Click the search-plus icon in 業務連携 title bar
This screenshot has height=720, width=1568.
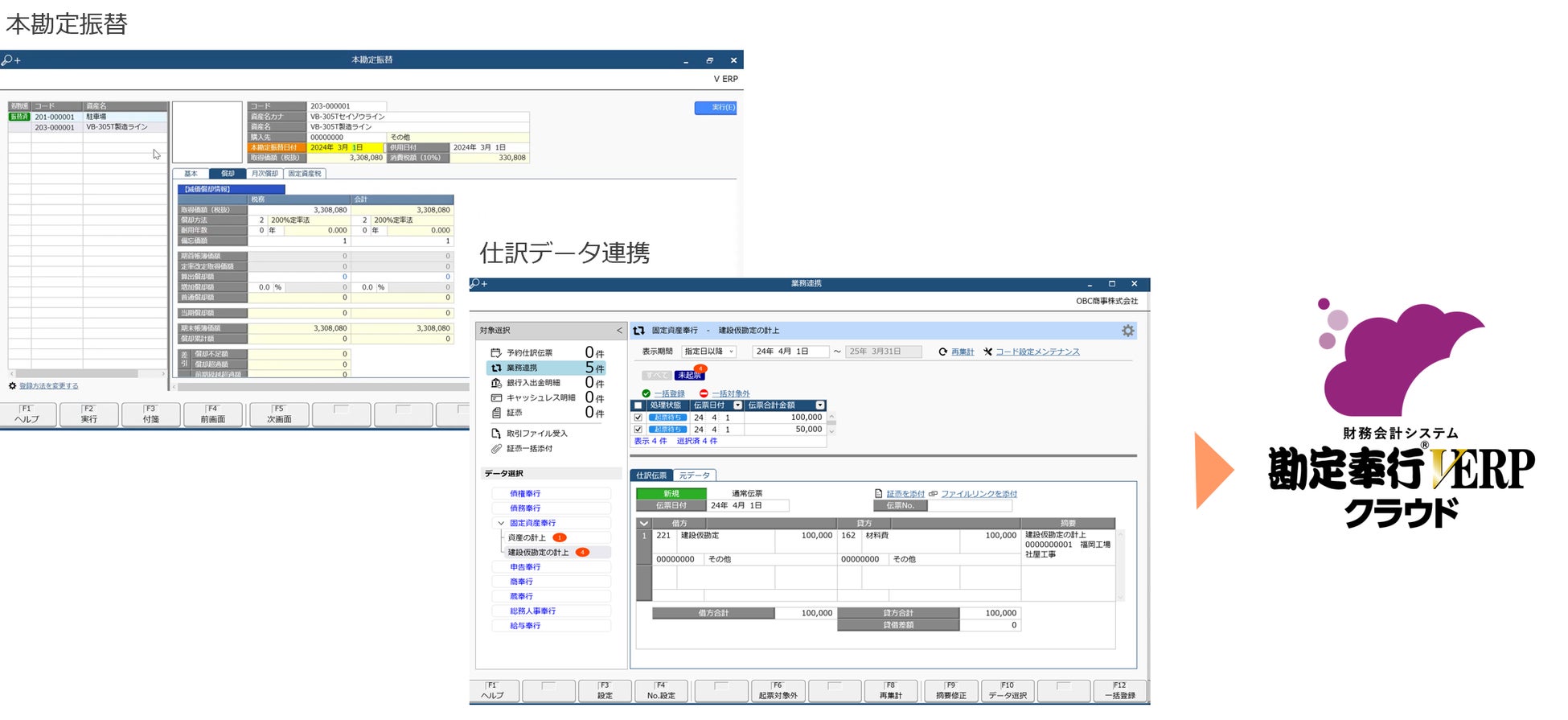click(x=479, y=284)
